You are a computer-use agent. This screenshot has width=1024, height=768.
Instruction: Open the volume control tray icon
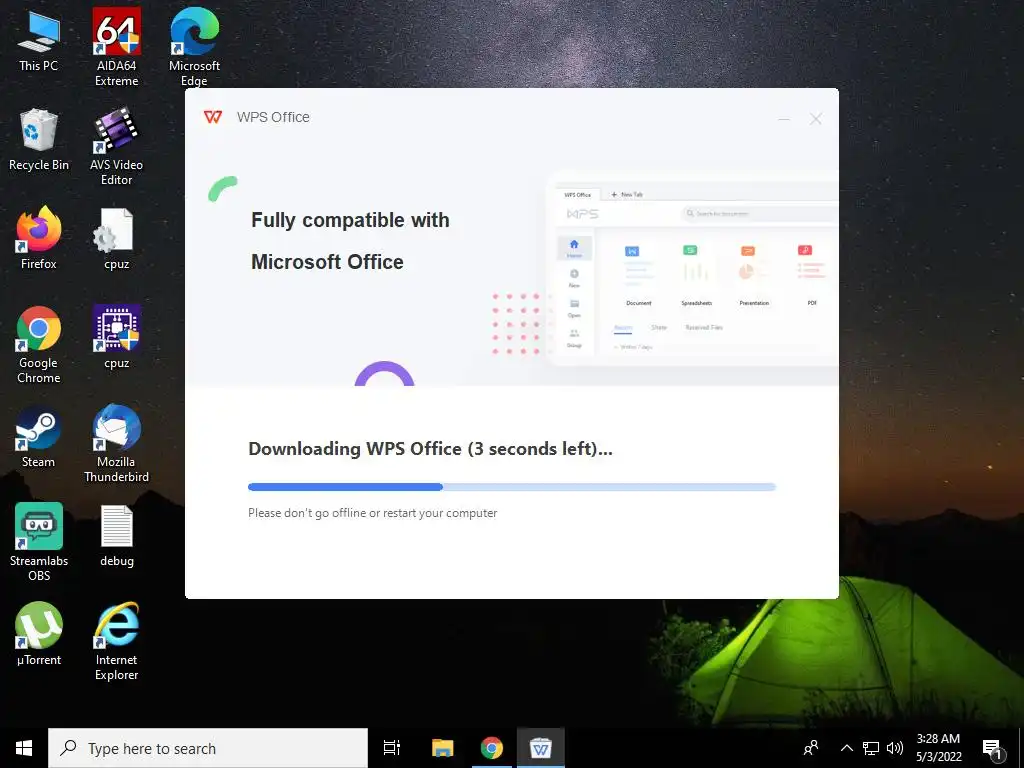[895, 748]
